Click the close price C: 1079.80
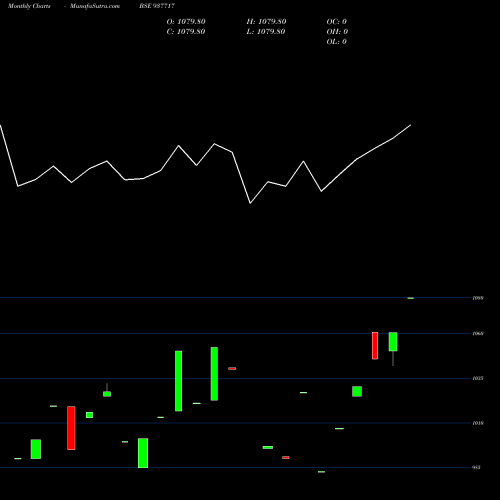This screenshot has height=500, width=500. (186, 32)
